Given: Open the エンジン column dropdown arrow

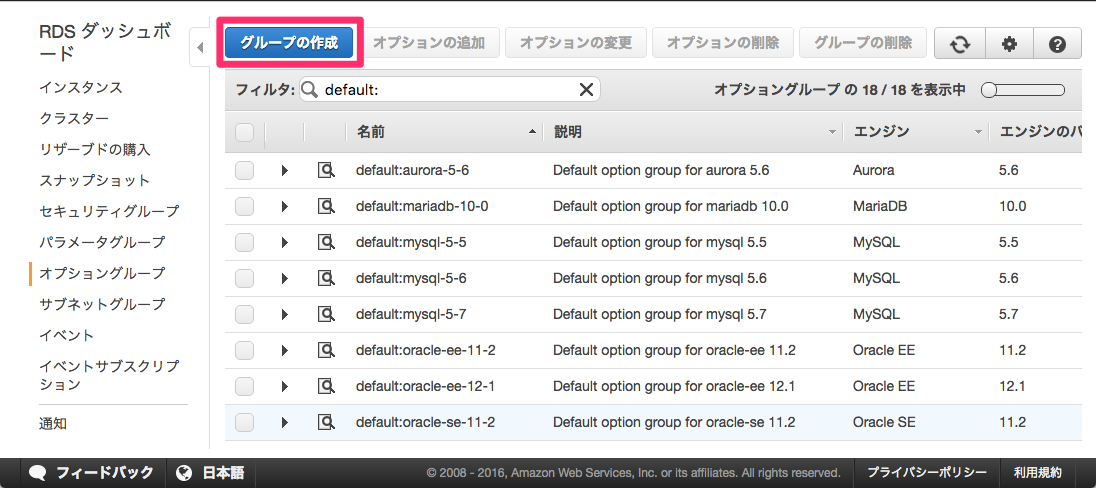Looking at the screenshot, I should tap(978, 132).
